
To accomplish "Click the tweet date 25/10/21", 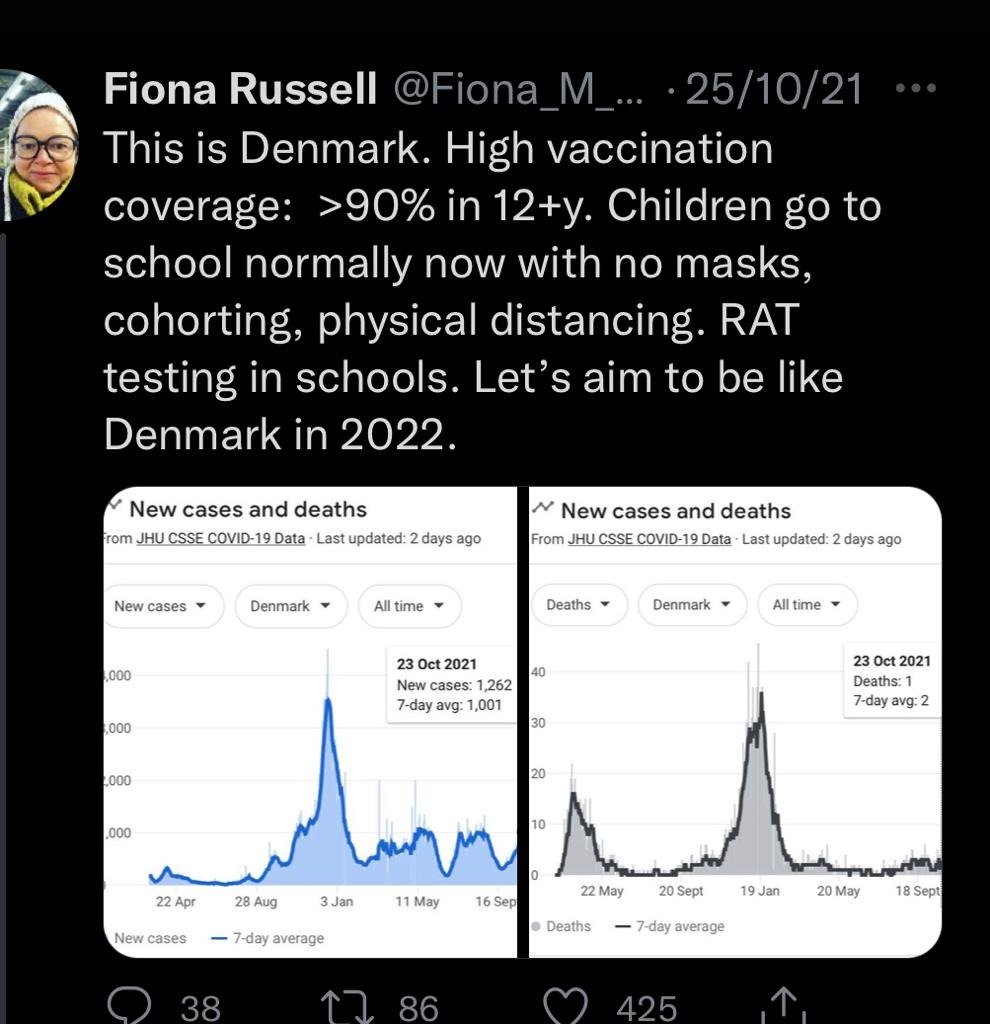I will [x=773, y=89].
